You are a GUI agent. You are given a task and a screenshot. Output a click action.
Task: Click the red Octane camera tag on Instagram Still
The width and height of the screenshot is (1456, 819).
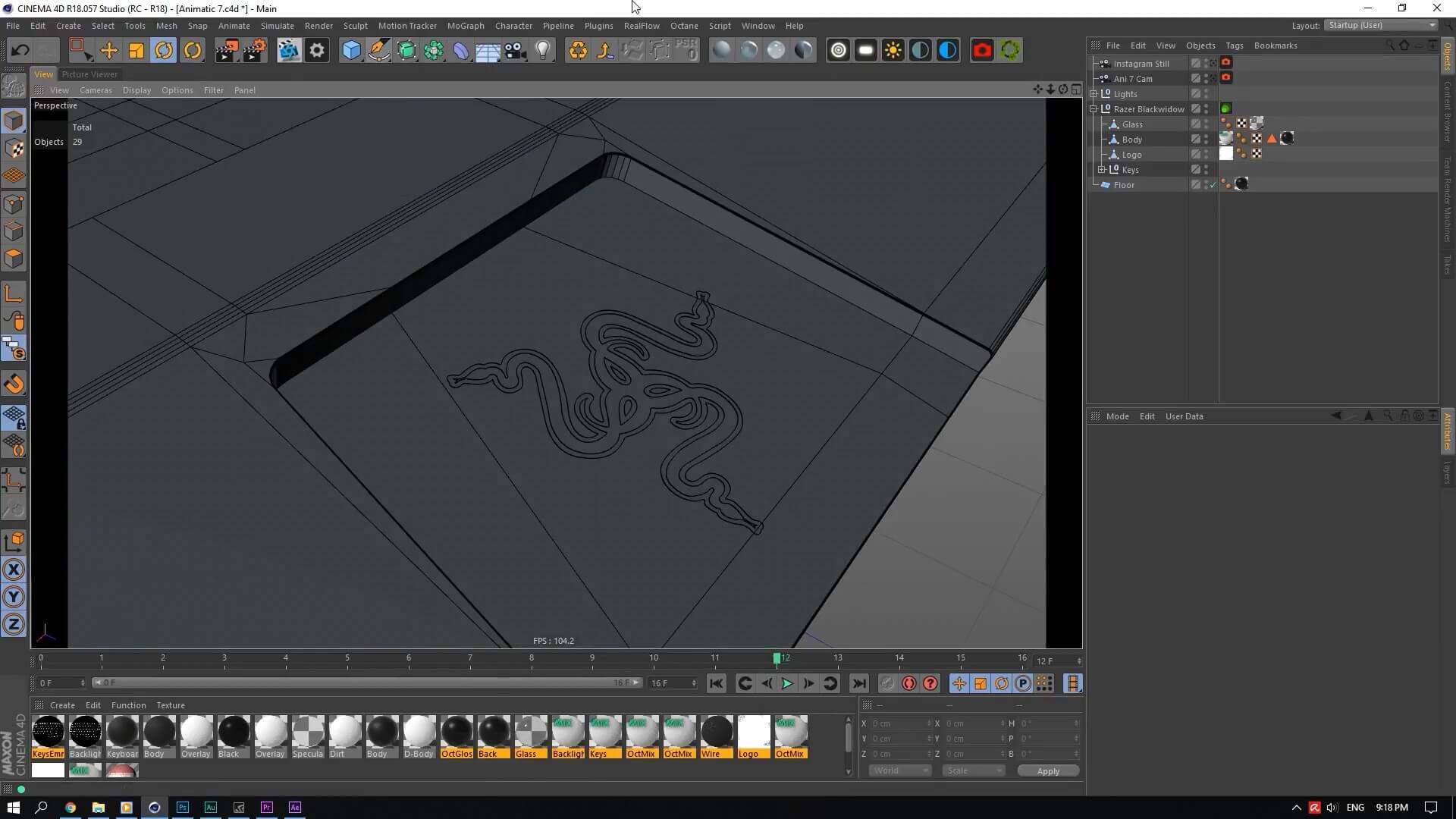[1226, 63]
